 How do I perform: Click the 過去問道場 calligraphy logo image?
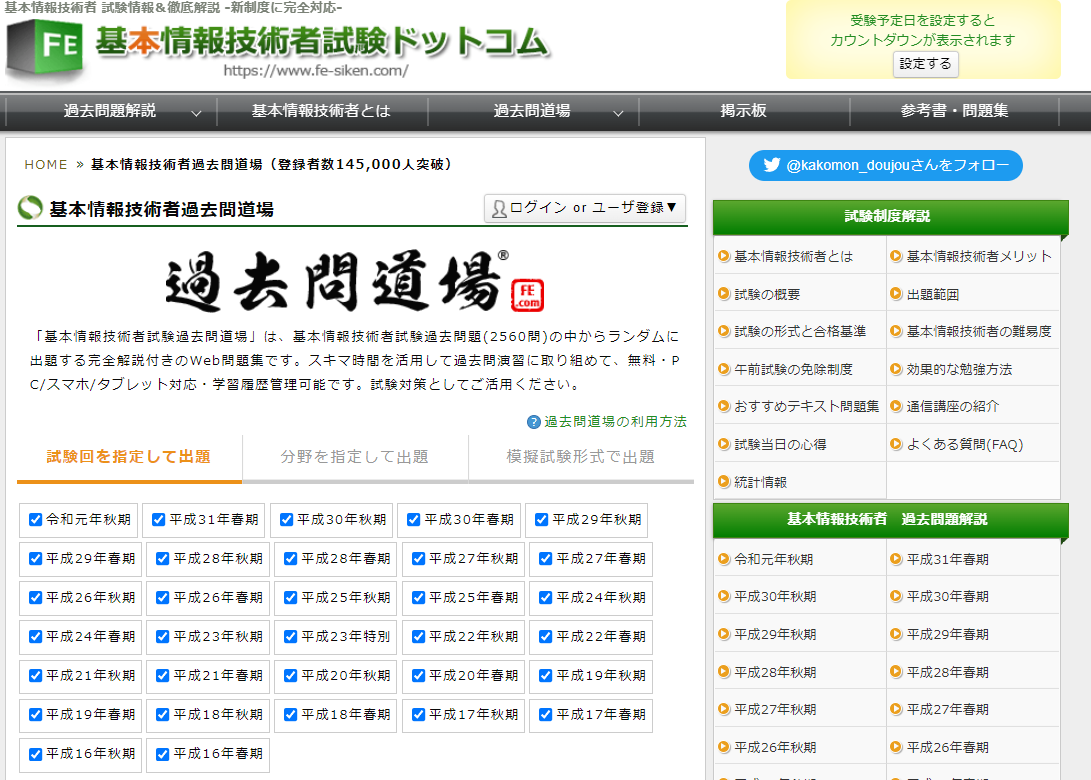pos(337,281)
